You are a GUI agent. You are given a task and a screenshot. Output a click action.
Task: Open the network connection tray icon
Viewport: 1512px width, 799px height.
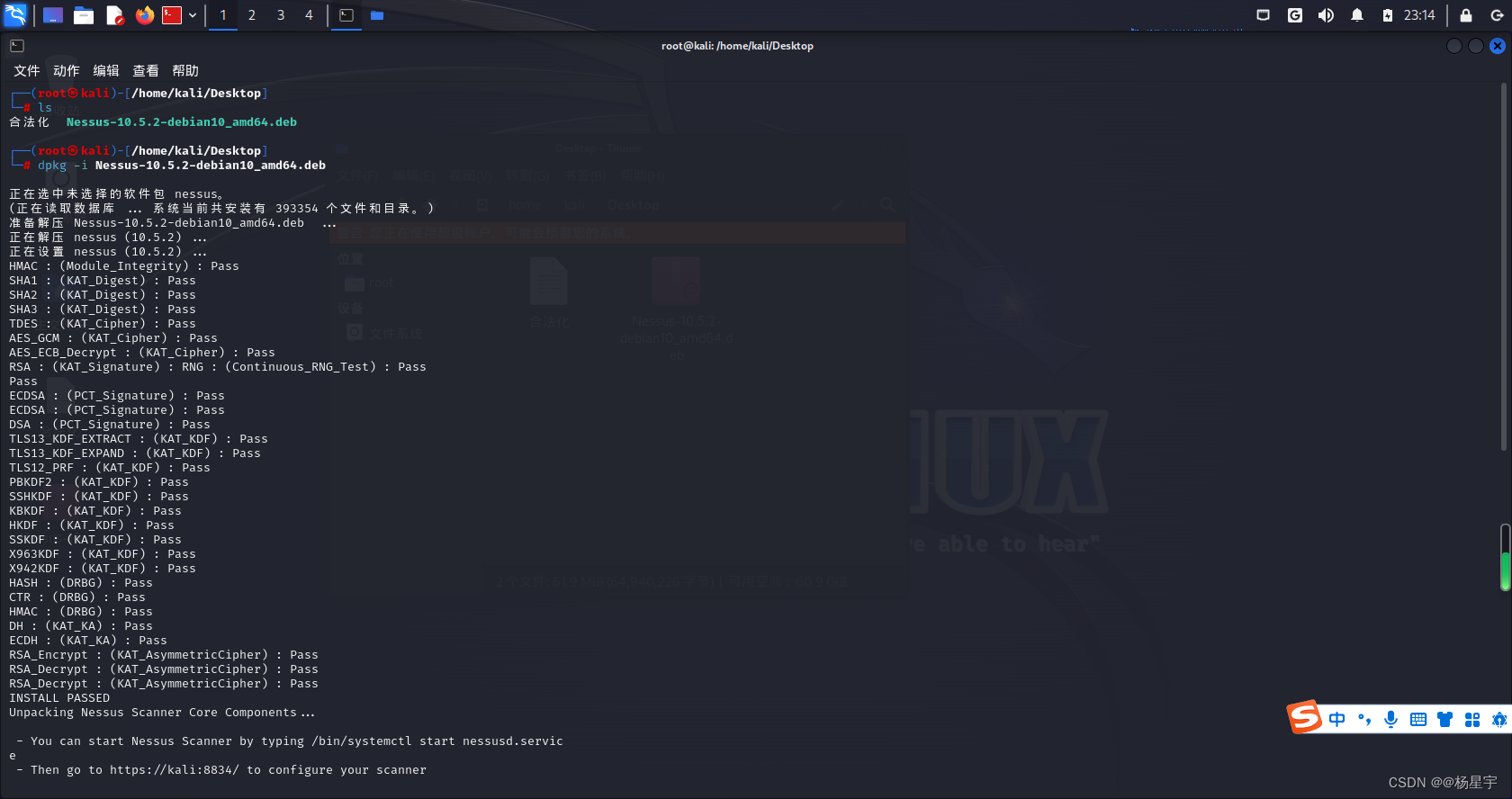(x=1264, y=15)
